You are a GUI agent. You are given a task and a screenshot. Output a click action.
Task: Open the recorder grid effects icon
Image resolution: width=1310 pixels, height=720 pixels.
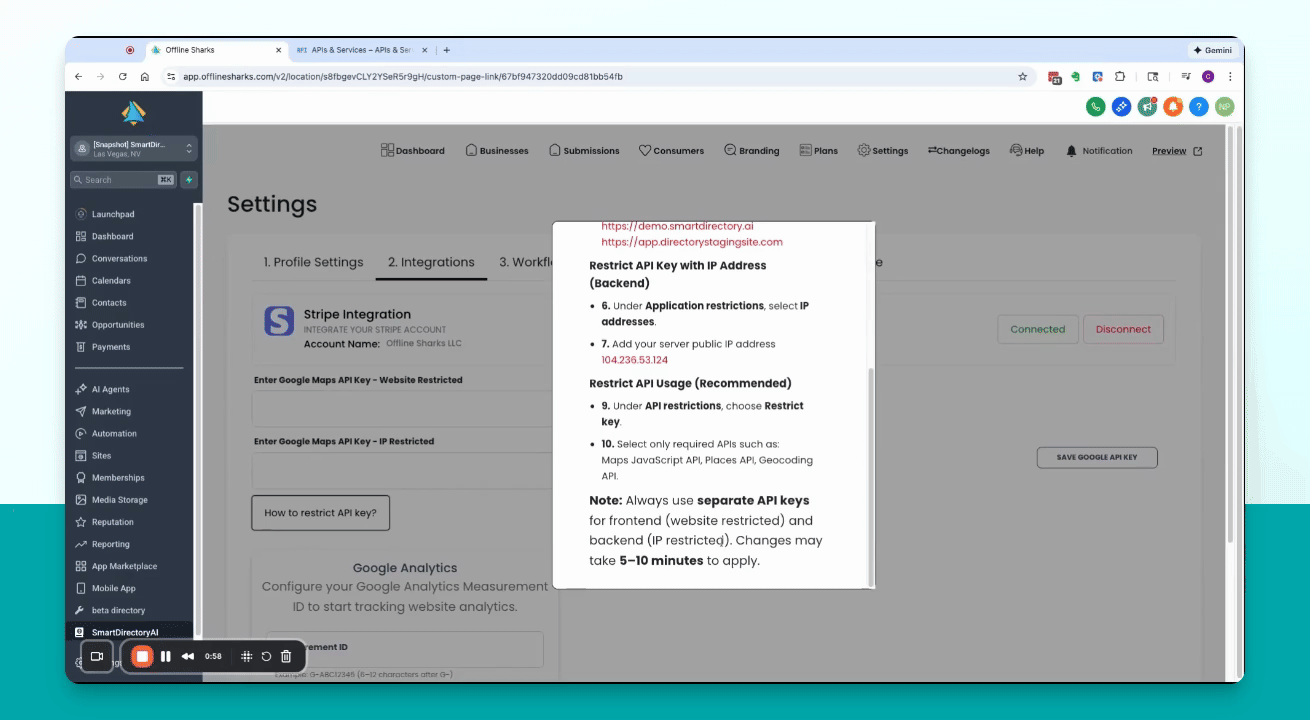(x=246, y=656)
